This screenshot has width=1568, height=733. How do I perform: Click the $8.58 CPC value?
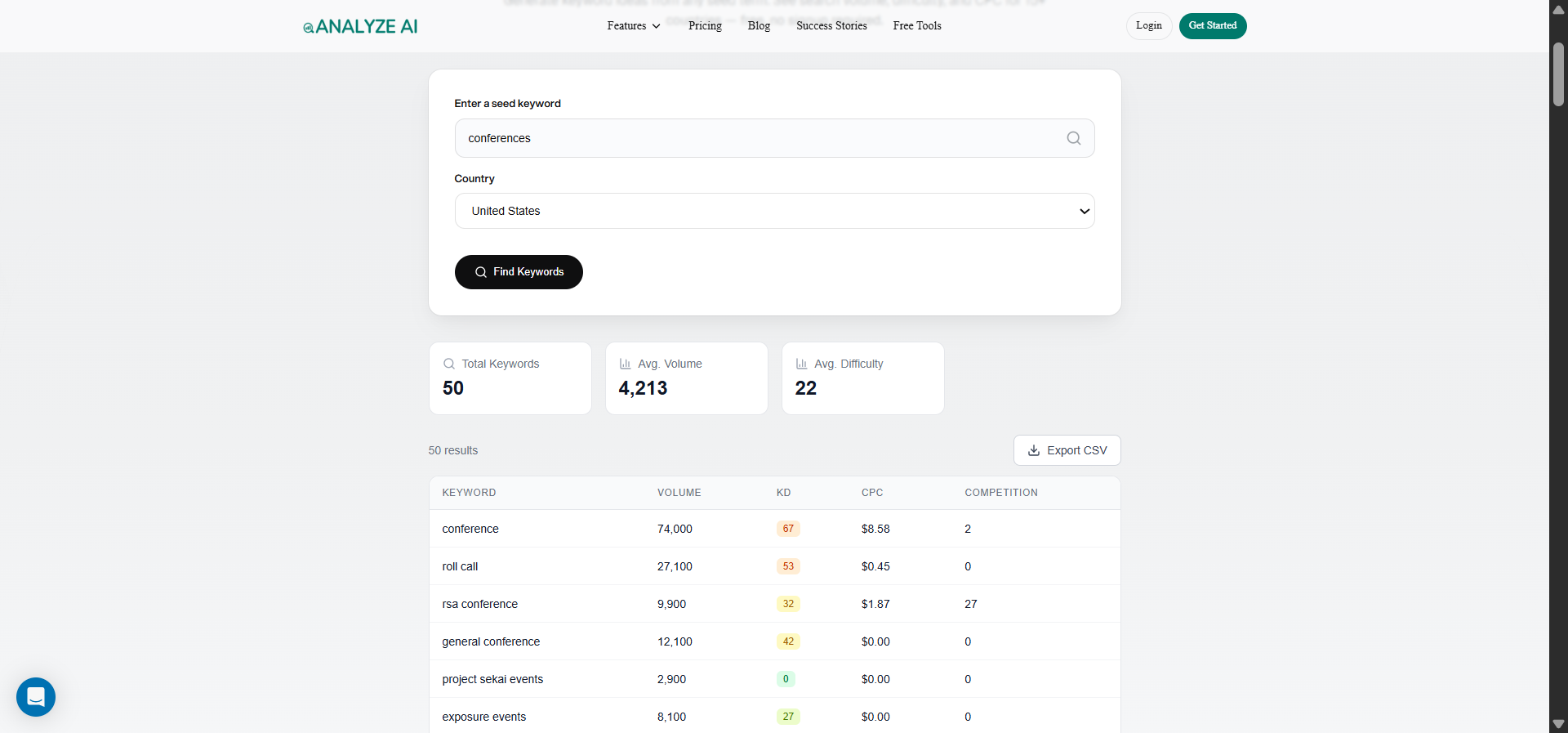[875, 529]
